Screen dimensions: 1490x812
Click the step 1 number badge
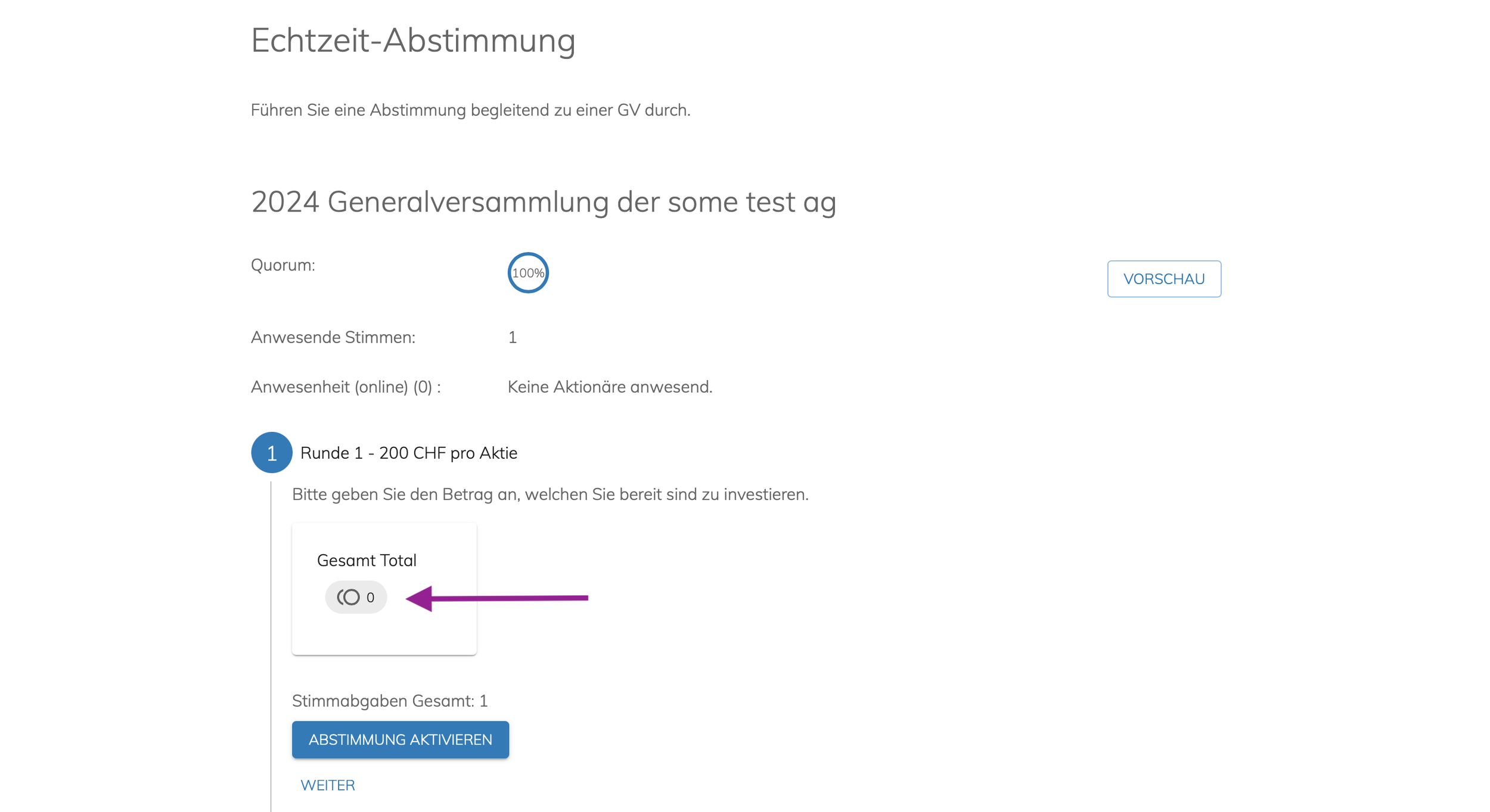tap(271, 453)
